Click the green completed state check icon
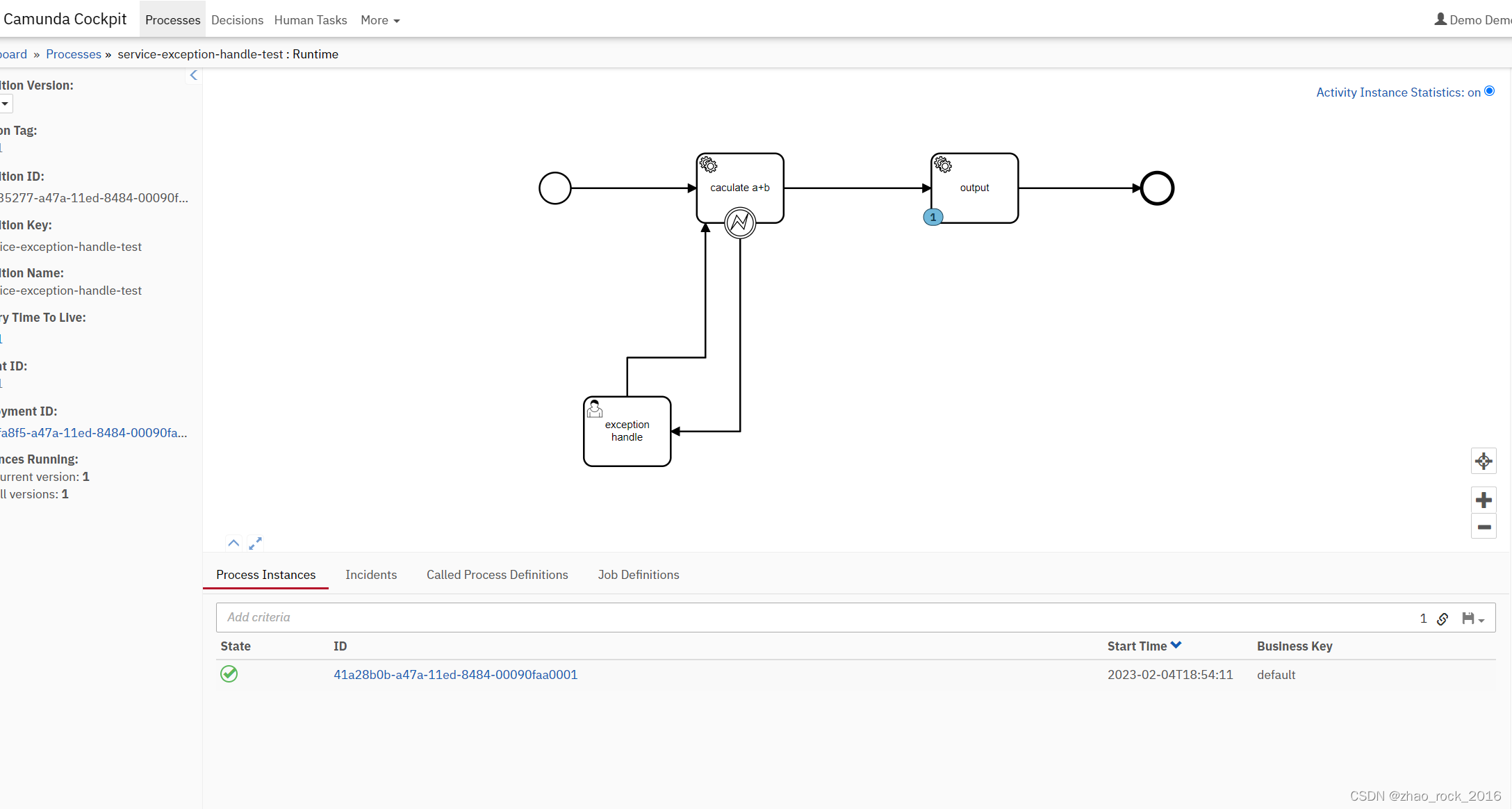 229,674
